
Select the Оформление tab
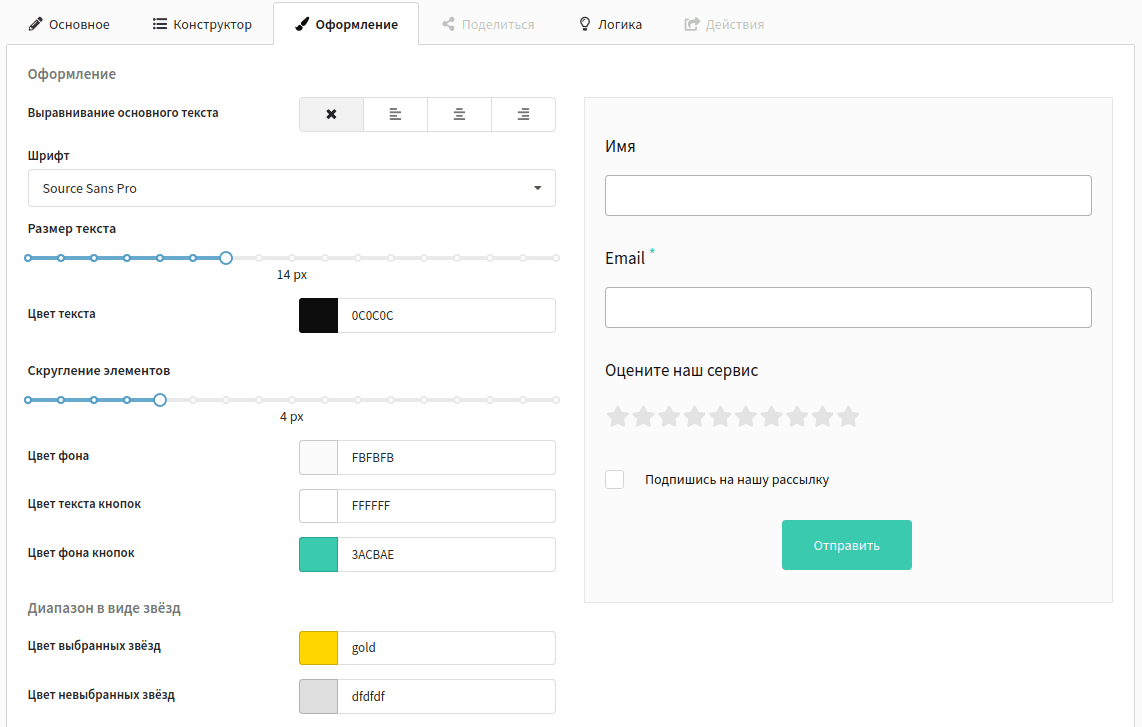pyautogui.click(x=346, y=24)
